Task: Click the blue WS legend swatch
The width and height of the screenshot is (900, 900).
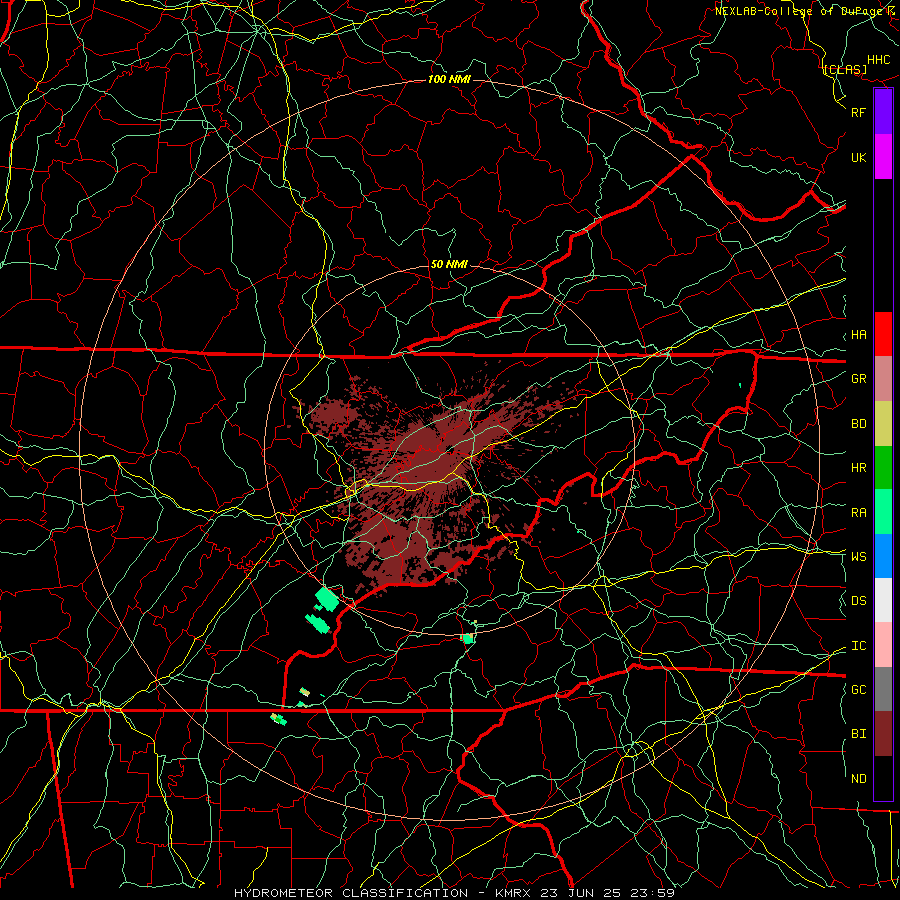Action: pyautogui.click(x=883, y=556)
